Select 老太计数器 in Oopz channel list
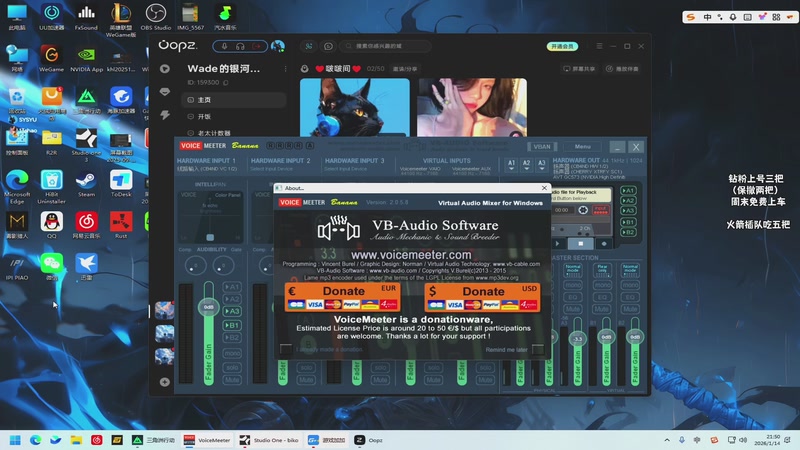The height and width of the screenshot is (450, 800). point(234,133)
